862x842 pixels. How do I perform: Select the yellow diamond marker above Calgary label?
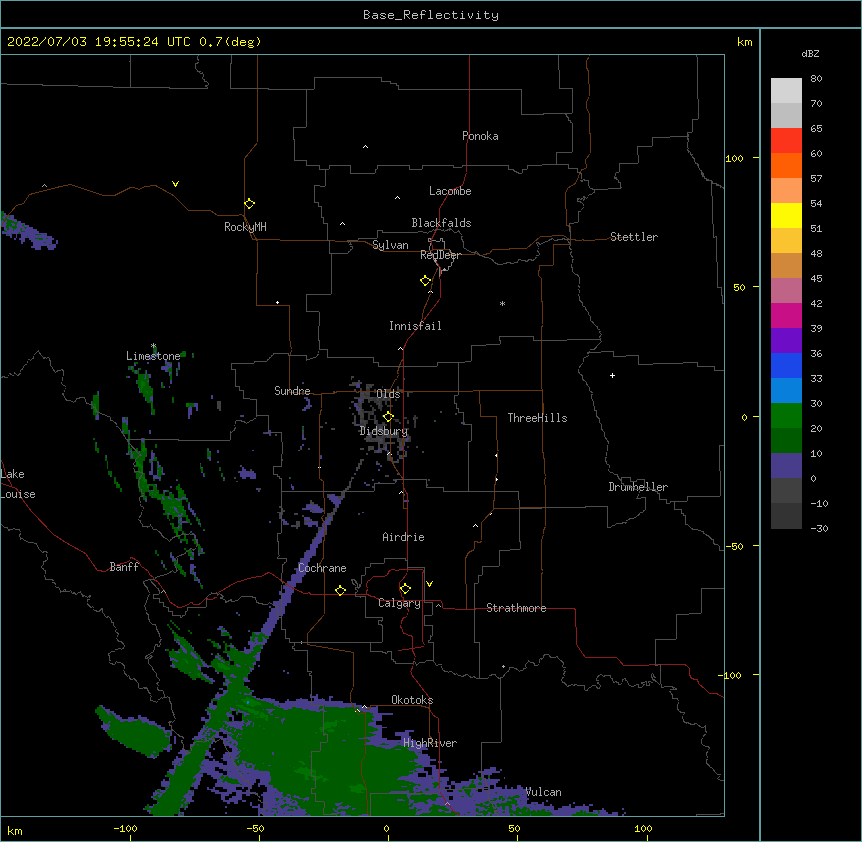[x=405, y=589]
